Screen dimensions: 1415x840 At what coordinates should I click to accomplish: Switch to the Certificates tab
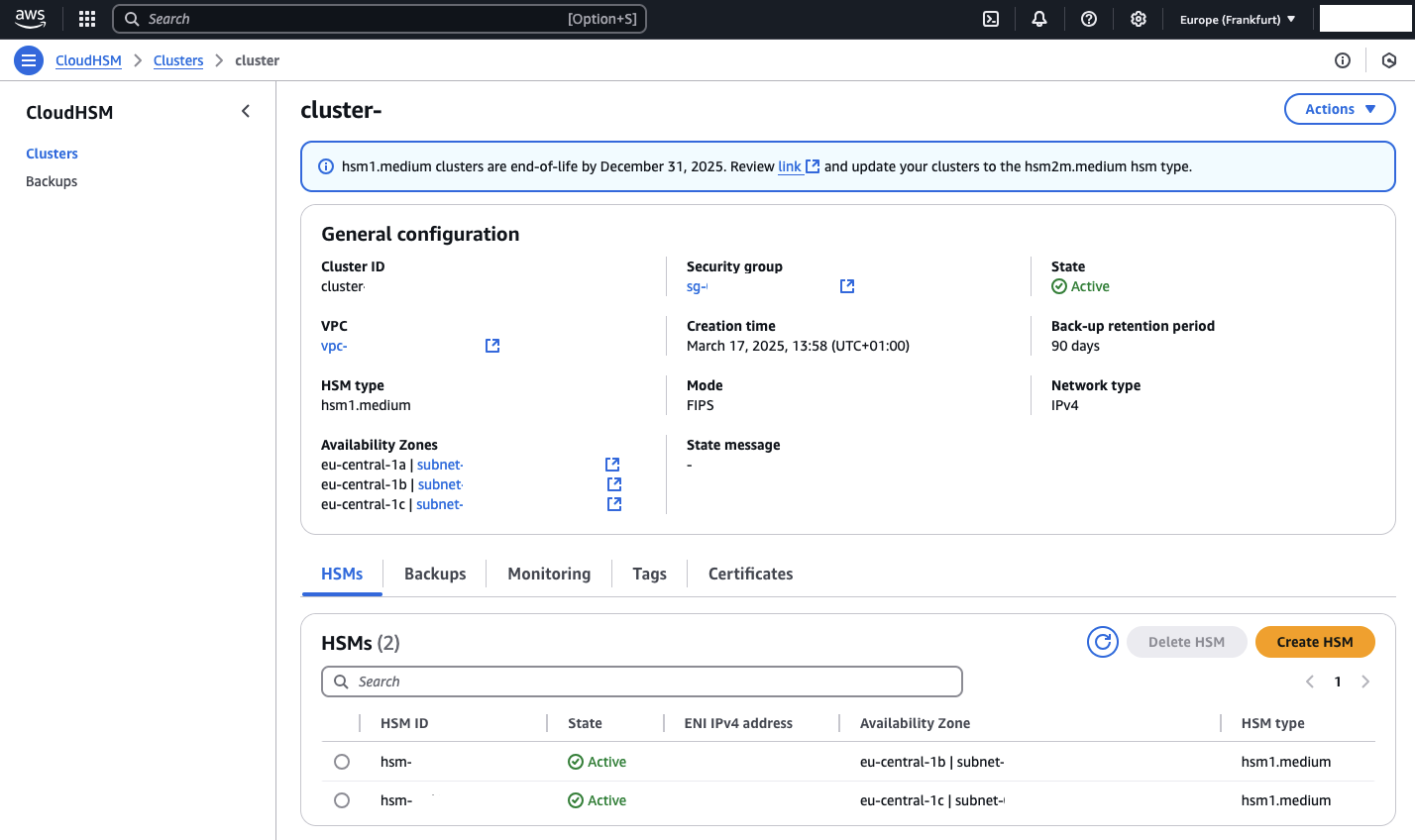point(750,574)
